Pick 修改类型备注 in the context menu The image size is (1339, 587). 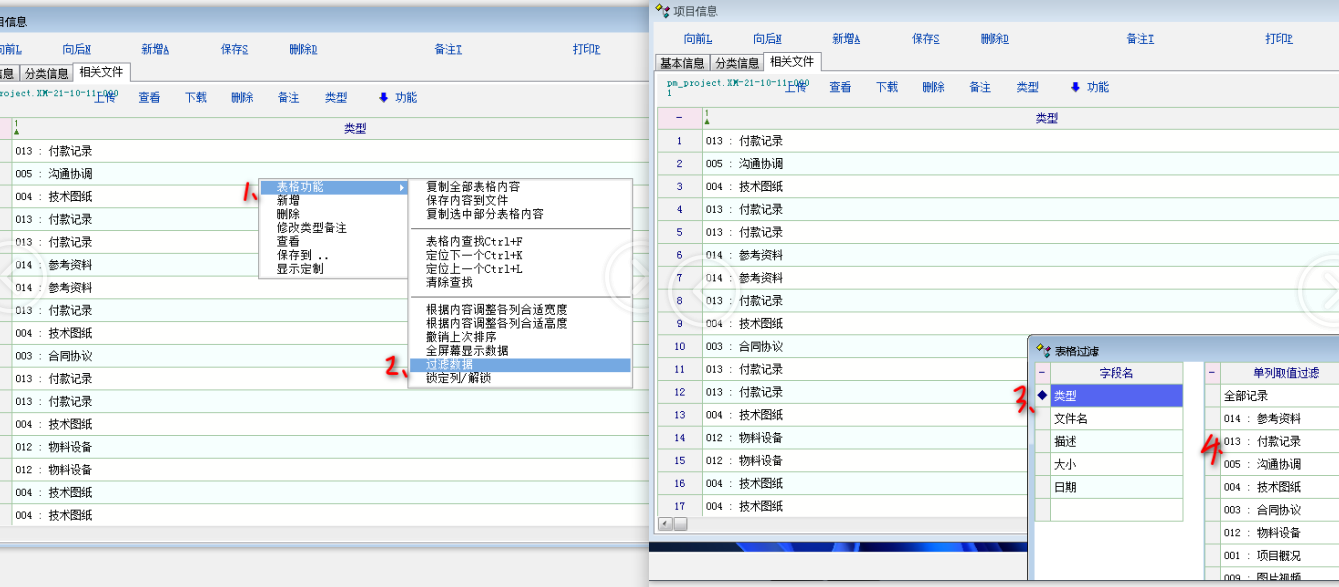(x=311, y=228)
